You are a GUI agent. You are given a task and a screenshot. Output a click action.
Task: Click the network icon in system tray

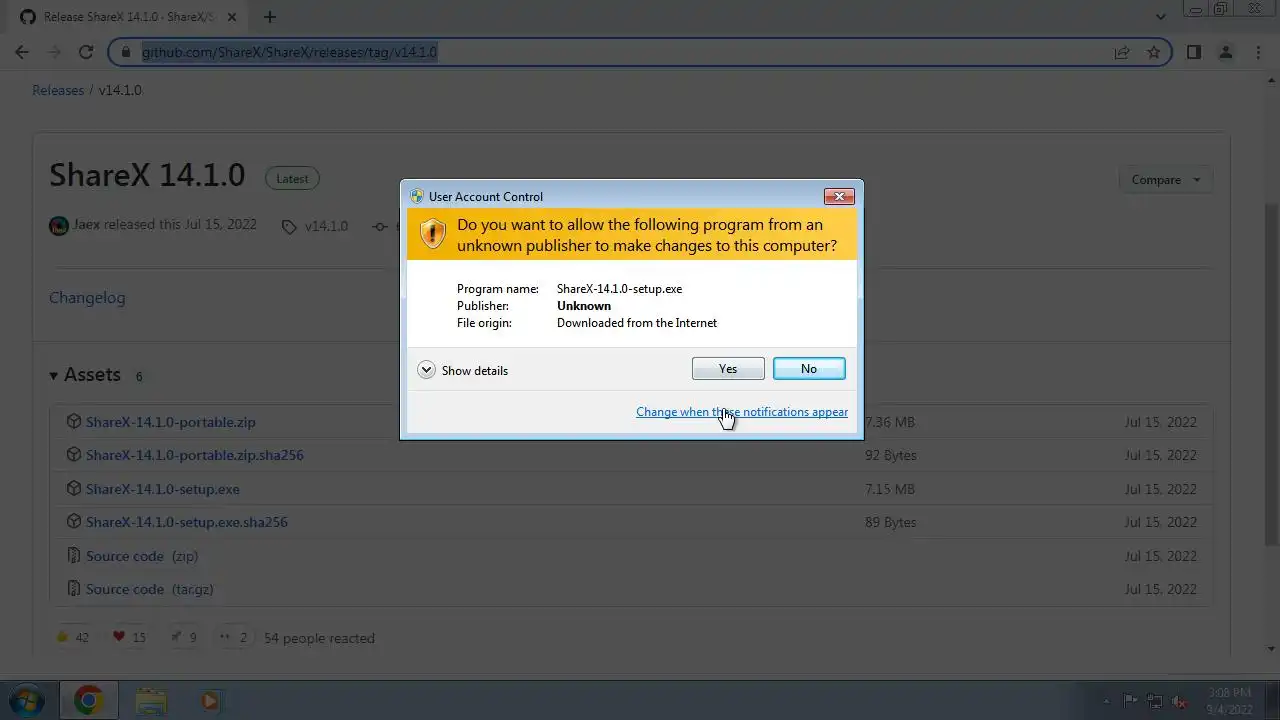[1156, 701]
